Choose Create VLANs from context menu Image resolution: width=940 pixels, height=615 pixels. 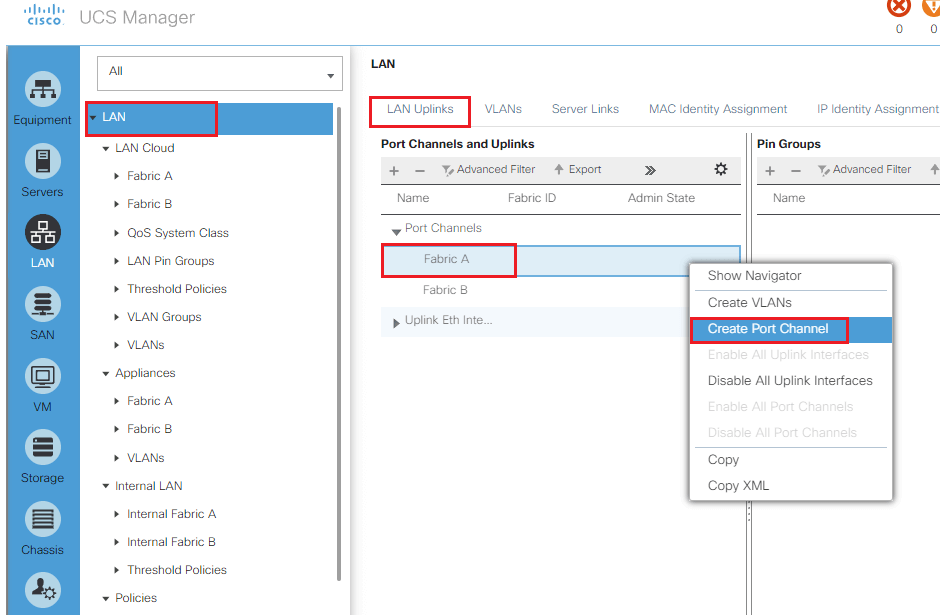[791, 303]
